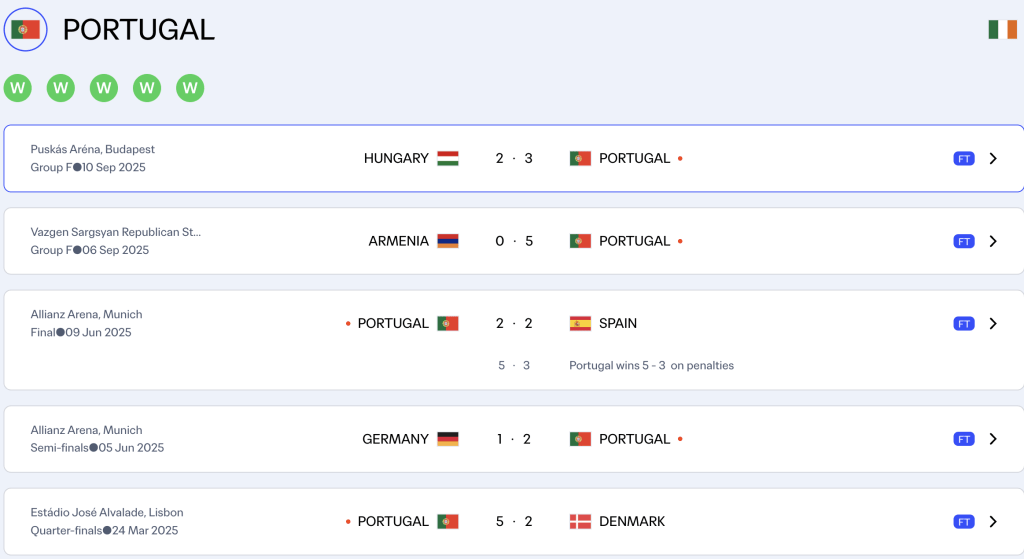Click the Ireland flag icon at top right

(x=1002, y=30)
